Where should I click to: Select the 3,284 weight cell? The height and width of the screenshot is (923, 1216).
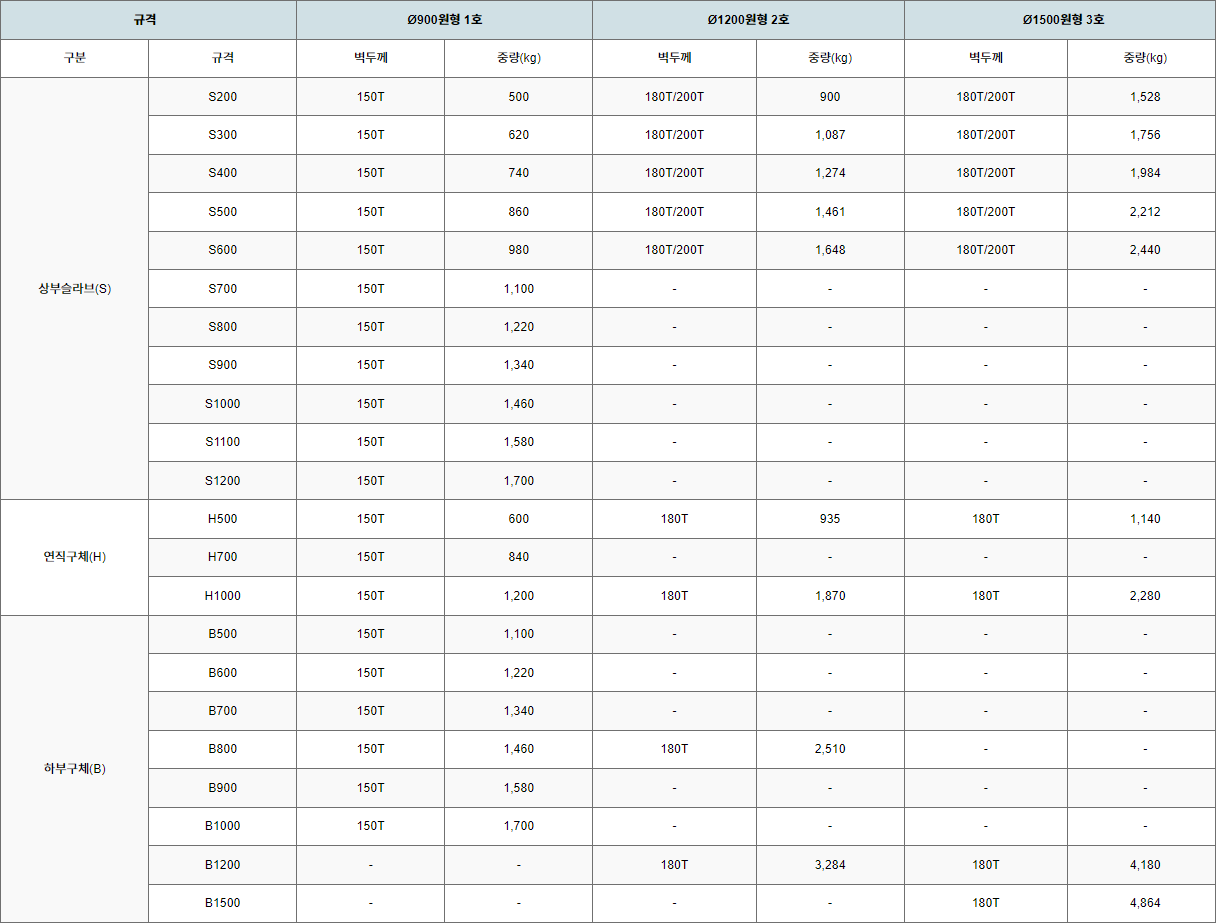pyautogui.click(x=830, y=865)
